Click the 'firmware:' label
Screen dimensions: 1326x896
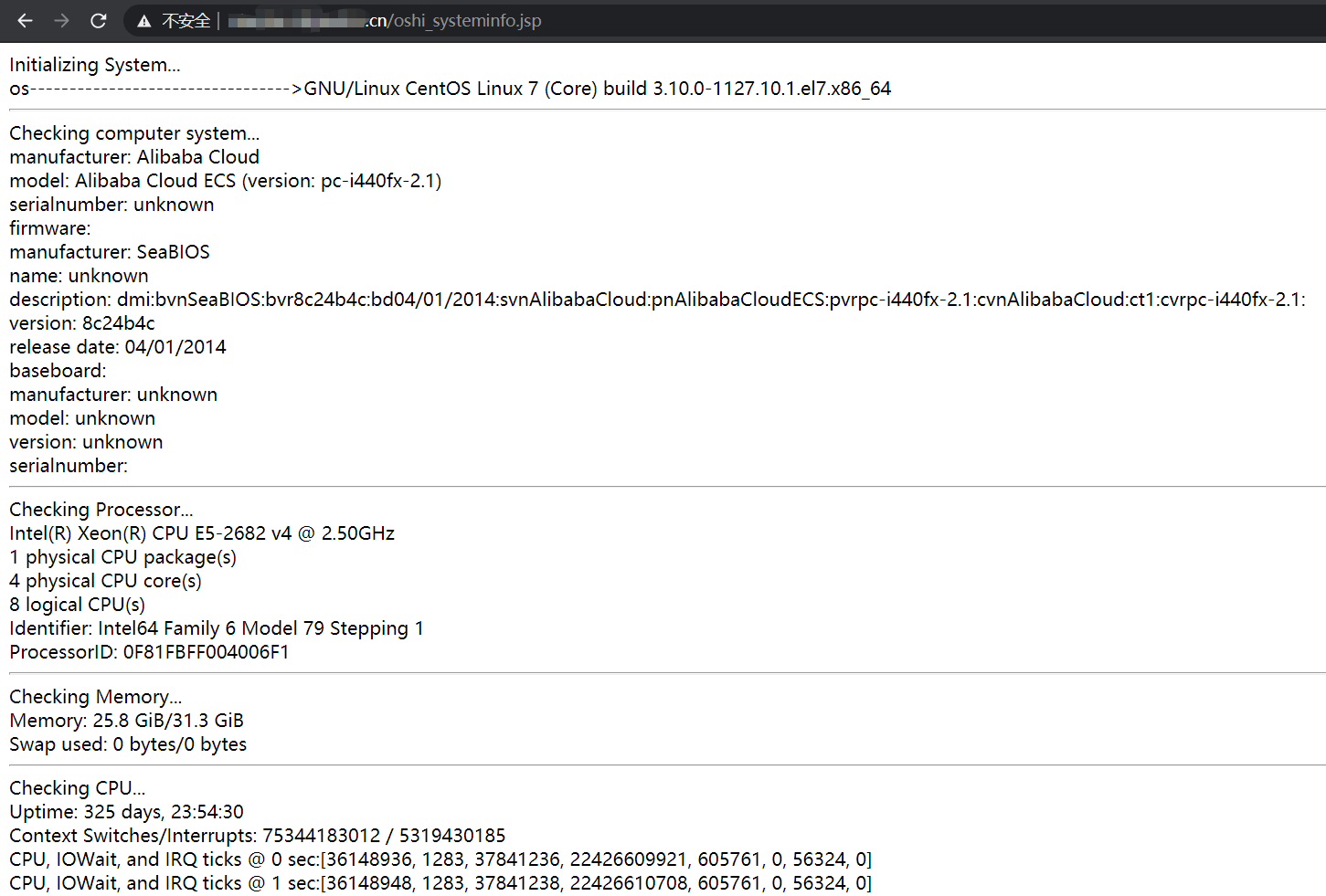50,228
